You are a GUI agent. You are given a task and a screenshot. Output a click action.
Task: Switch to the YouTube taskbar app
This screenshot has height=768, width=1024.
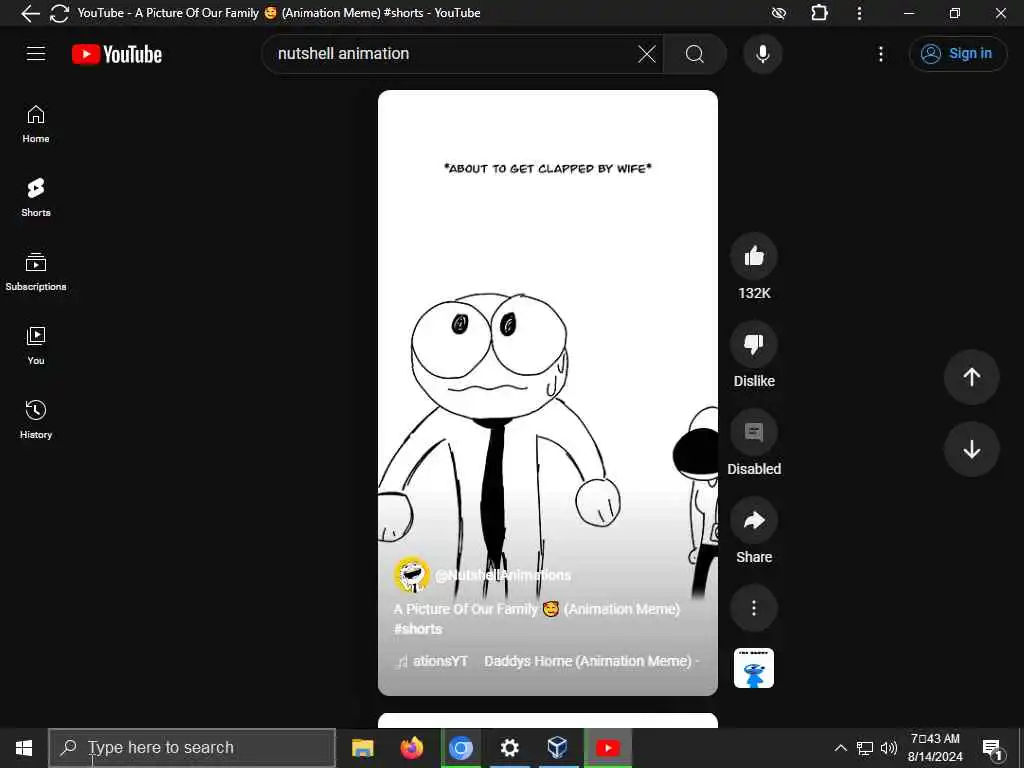[607, 748]
